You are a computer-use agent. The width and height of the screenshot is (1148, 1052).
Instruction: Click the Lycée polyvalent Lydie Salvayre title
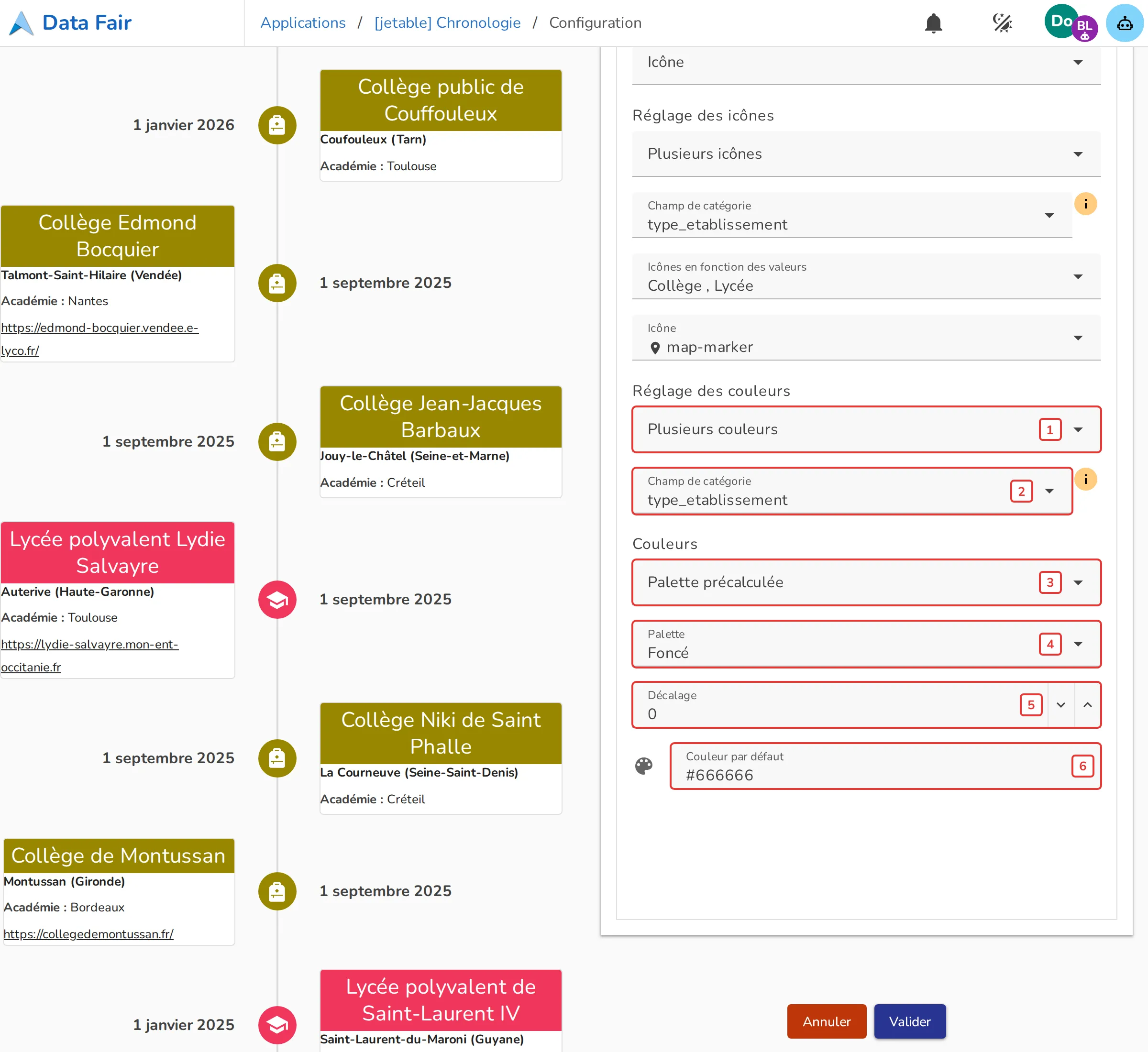pyautogui.click(x=117, y=553)
